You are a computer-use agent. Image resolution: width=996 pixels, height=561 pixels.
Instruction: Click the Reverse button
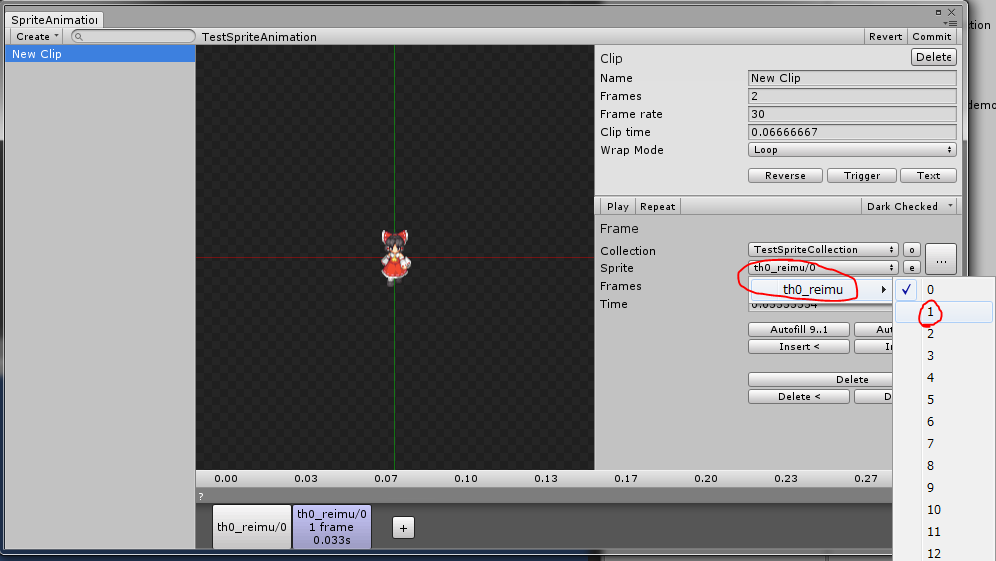(785, 176)
